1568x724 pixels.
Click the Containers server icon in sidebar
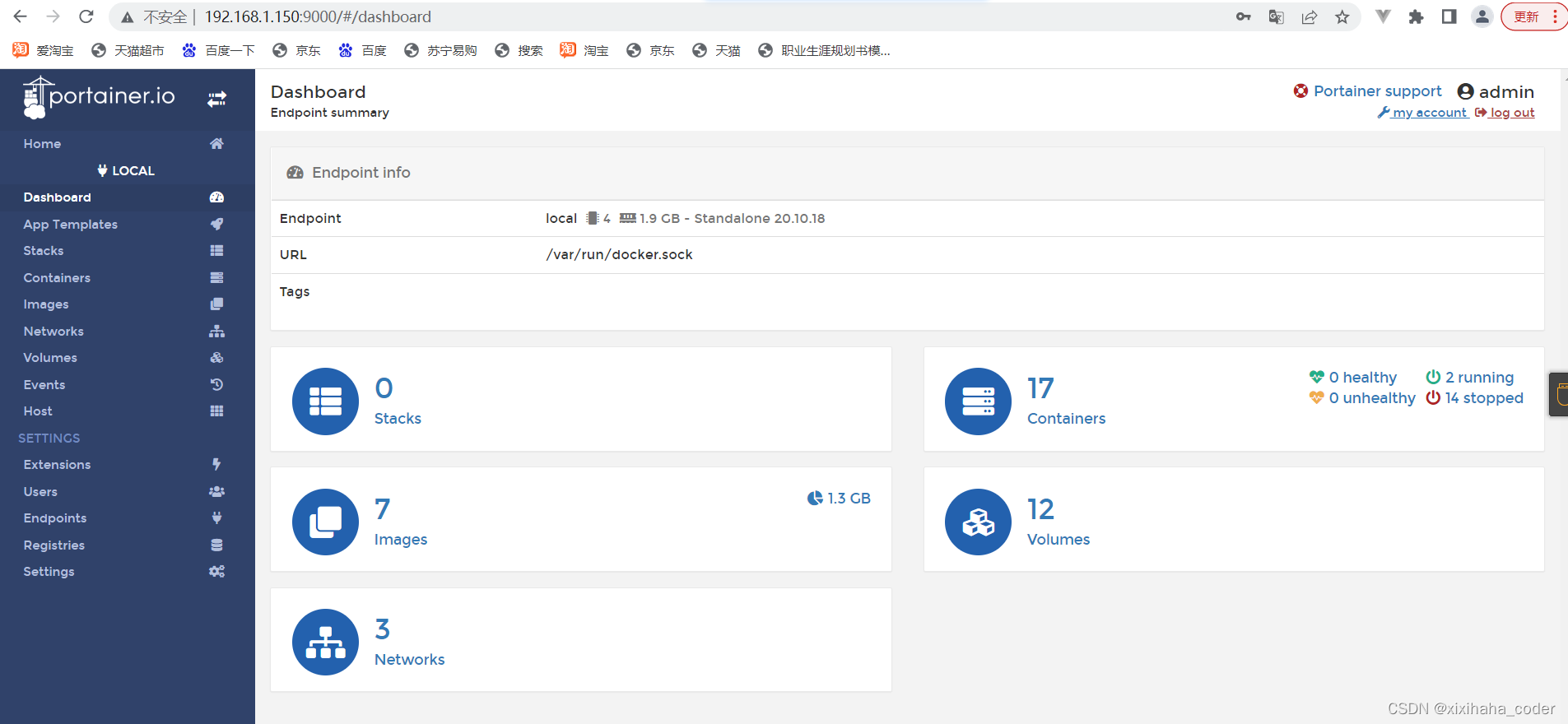coord(216,278)
